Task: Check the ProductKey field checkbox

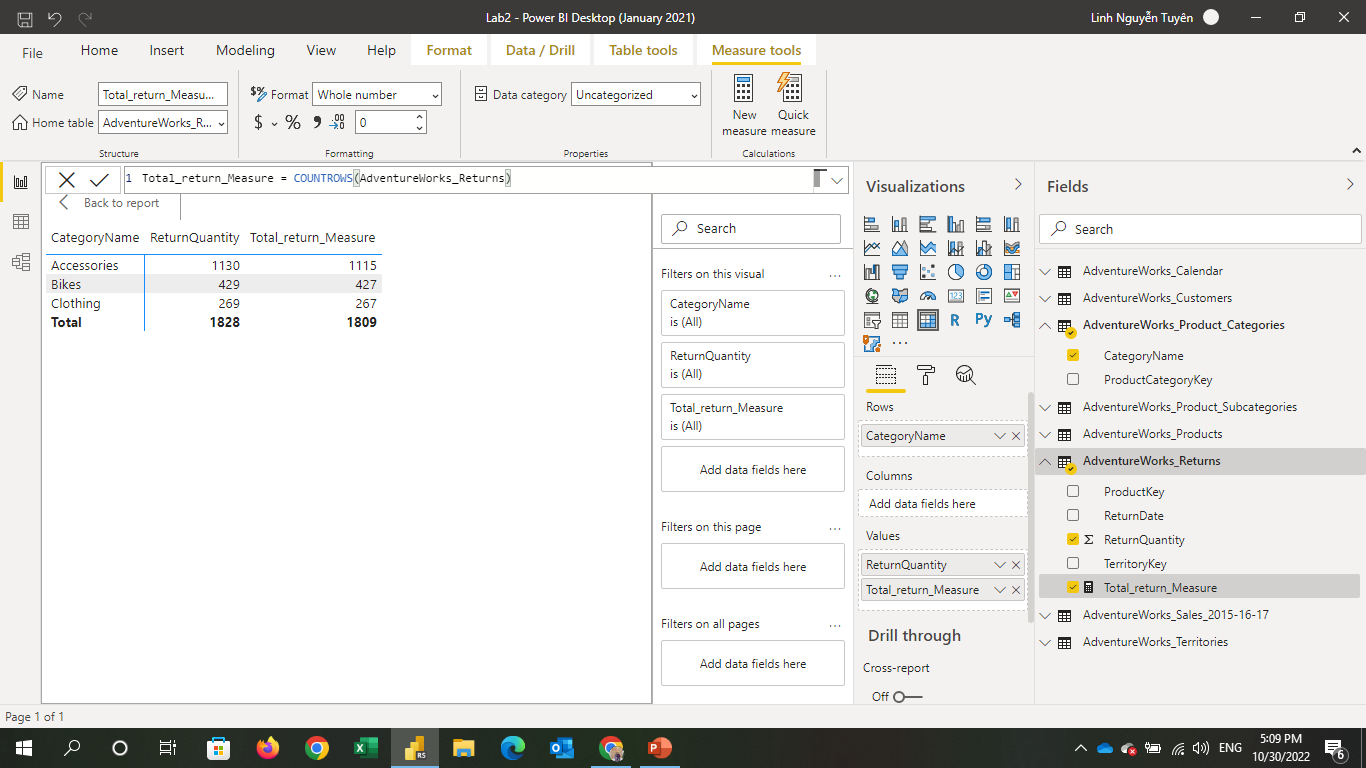Action: coord(1073,491)
